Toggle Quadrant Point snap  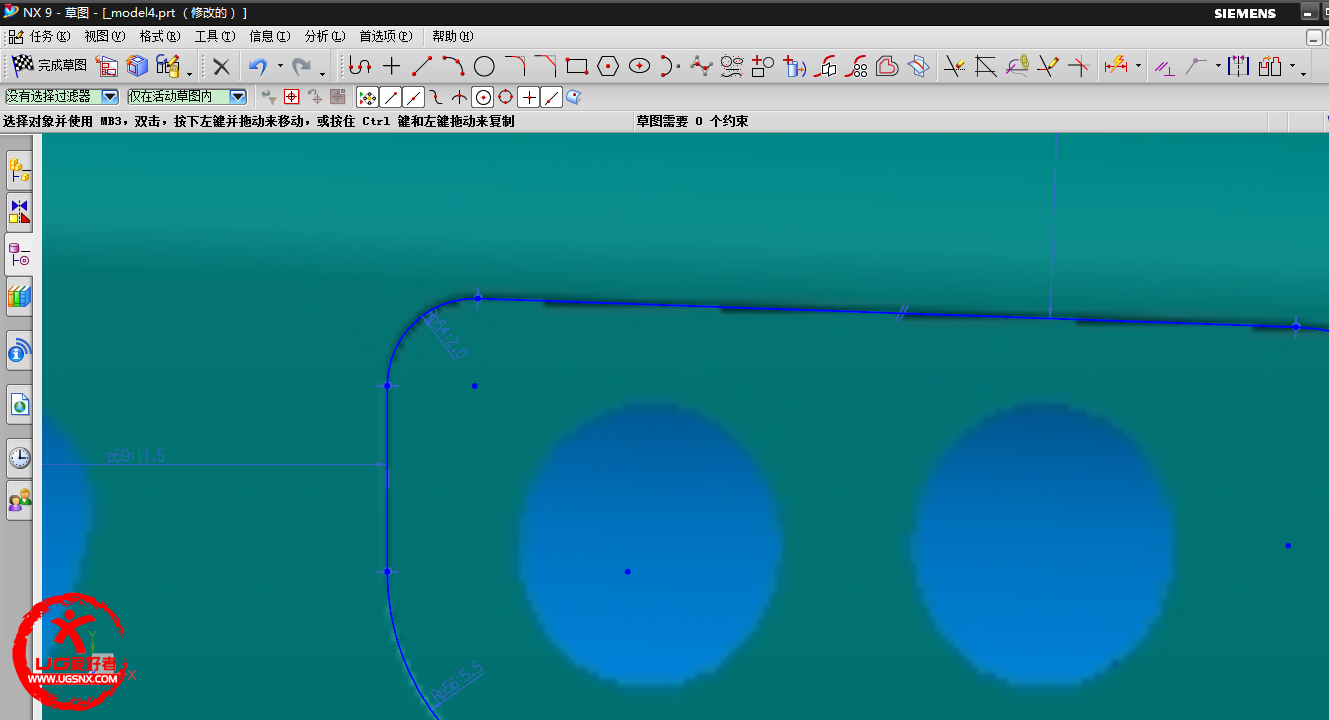pyautogui.click(x=506, y=97)
